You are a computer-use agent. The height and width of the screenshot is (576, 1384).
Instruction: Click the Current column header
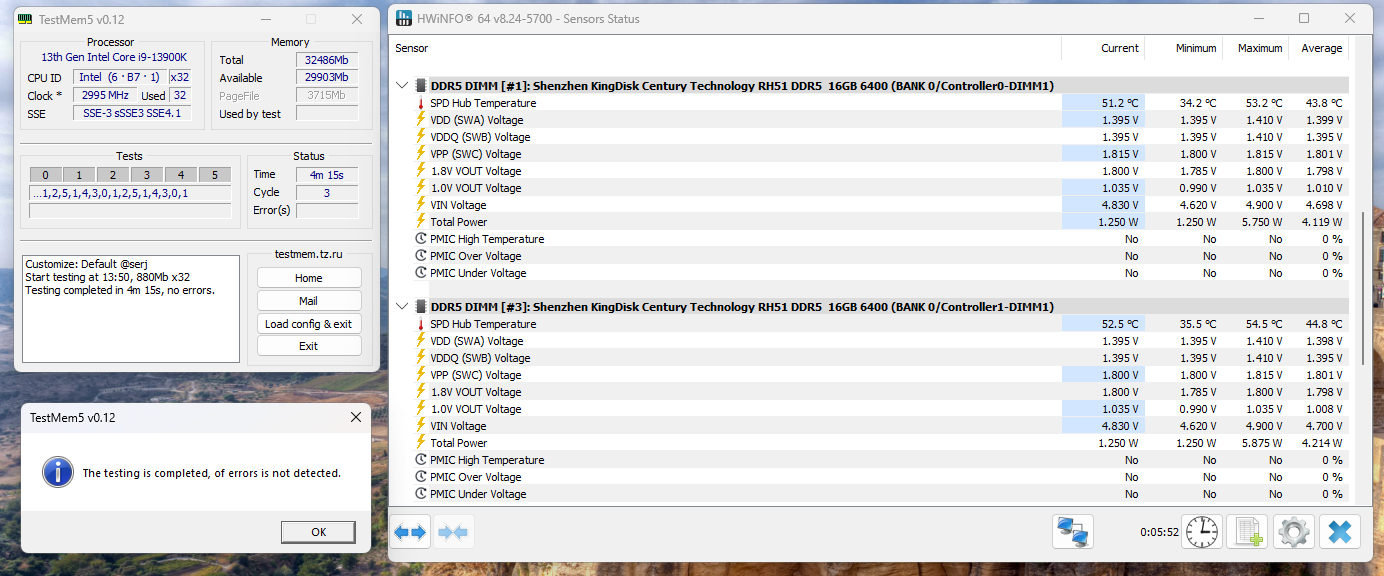(1103, 48)
